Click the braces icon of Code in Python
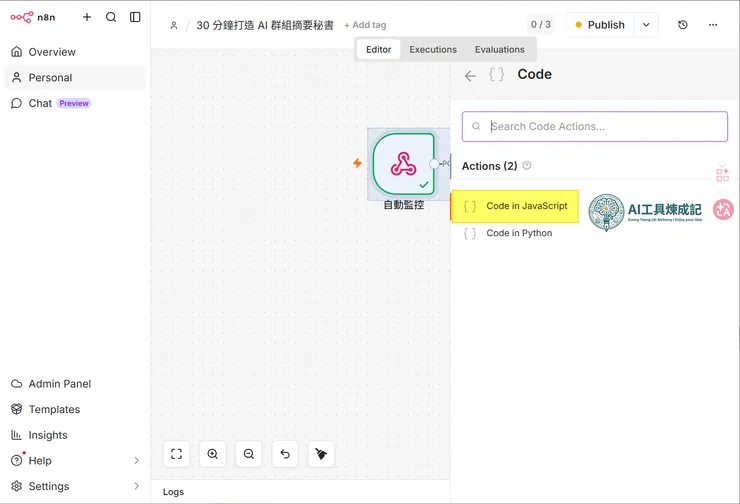Image resolution: width=740 pixels, height=504 pixels. (470, 233)
